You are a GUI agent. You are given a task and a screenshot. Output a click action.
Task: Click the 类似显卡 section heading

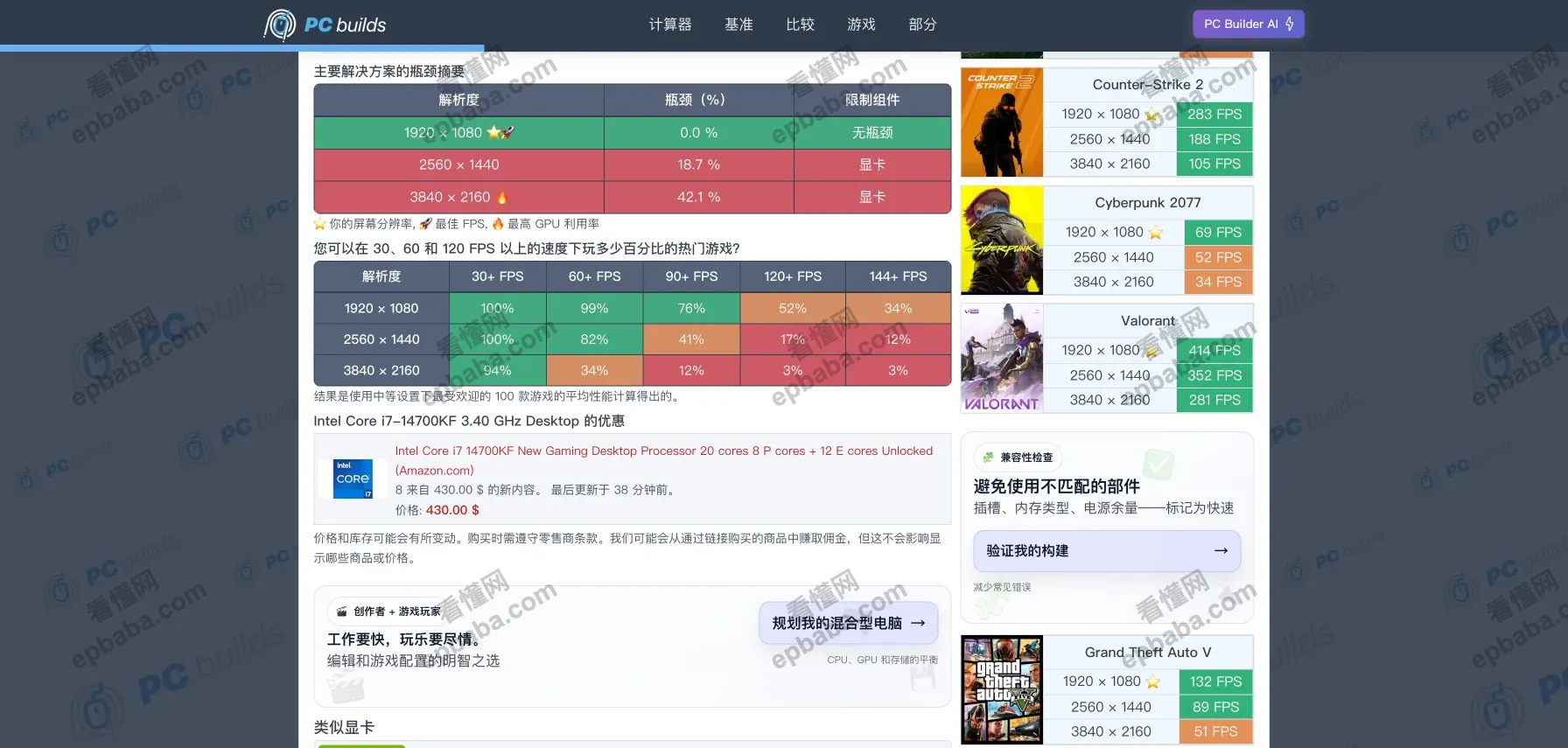click(344, 727)
